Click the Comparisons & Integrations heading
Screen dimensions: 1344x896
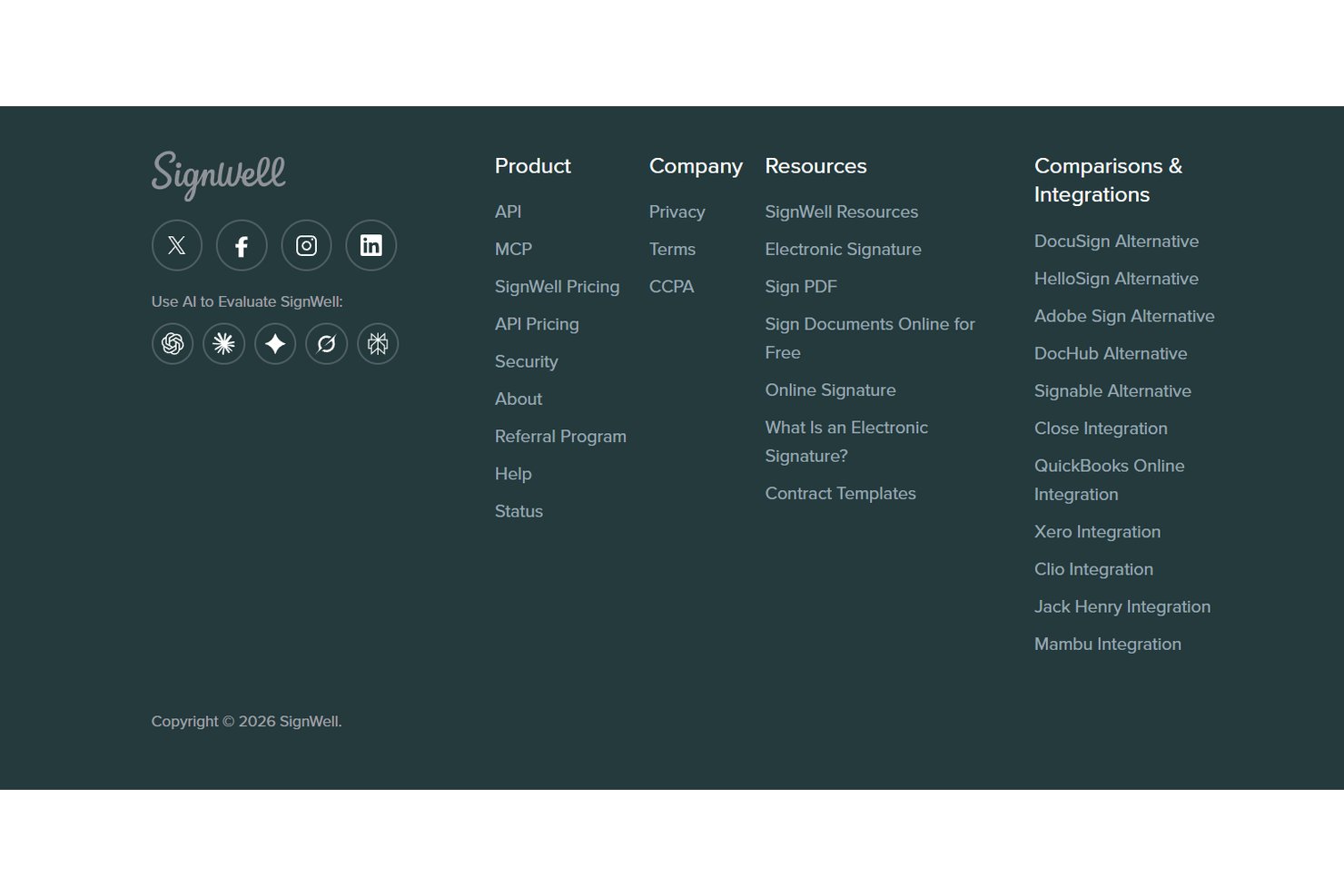(x=1109, y=180)
